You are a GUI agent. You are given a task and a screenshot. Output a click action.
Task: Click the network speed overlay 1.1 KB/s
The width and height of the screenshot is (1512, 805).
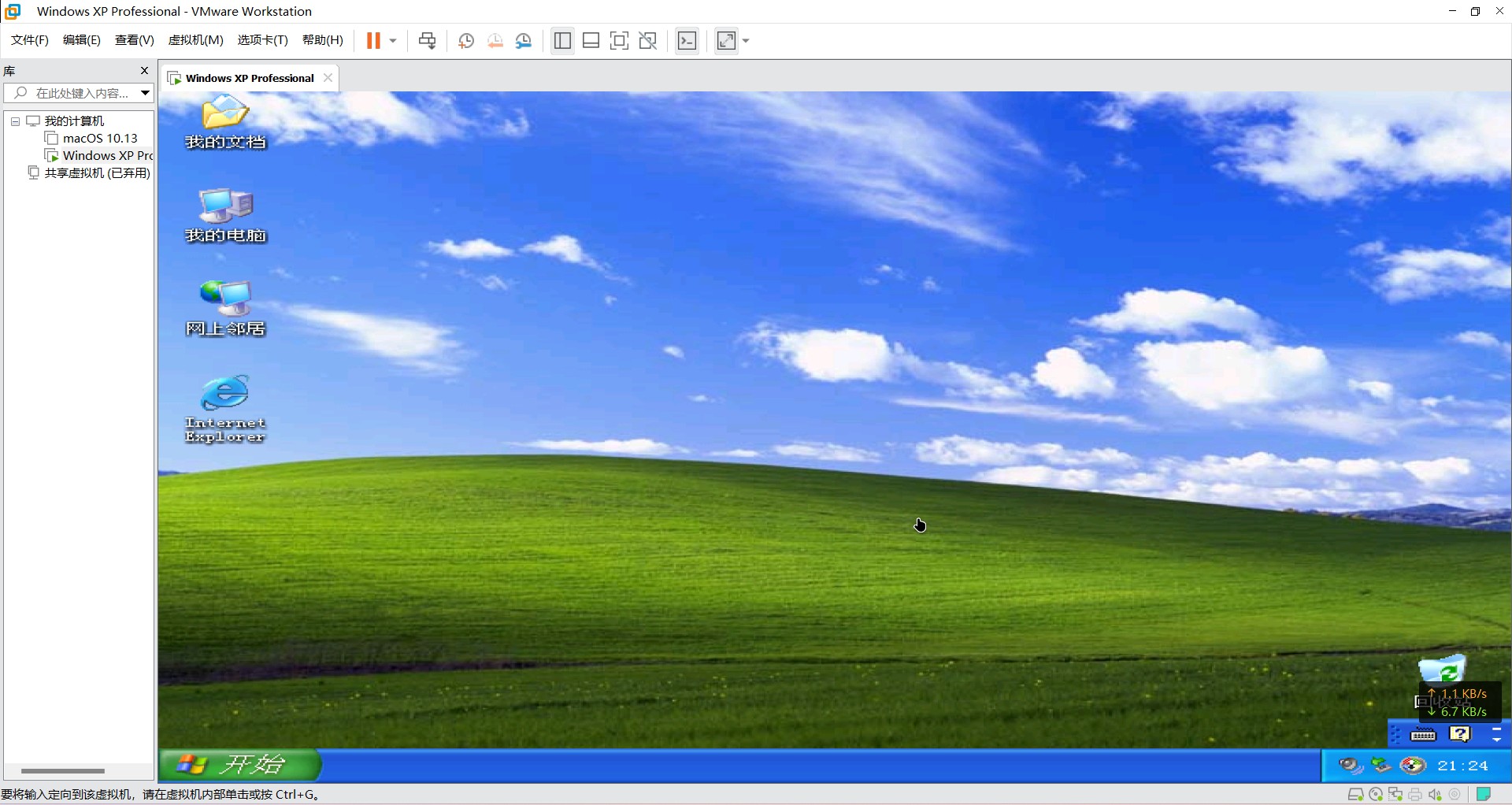(1458, 694)
